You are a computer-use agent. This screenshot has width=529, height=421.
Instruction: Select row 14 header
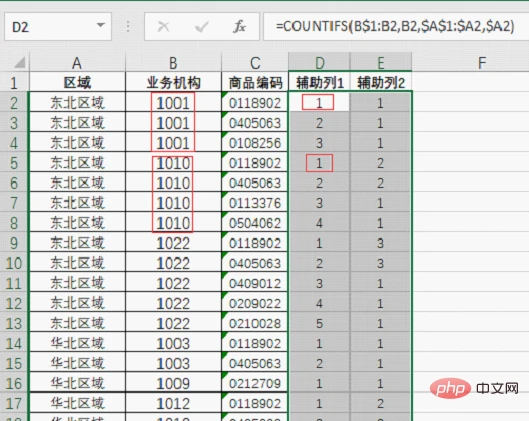(14, 343)
